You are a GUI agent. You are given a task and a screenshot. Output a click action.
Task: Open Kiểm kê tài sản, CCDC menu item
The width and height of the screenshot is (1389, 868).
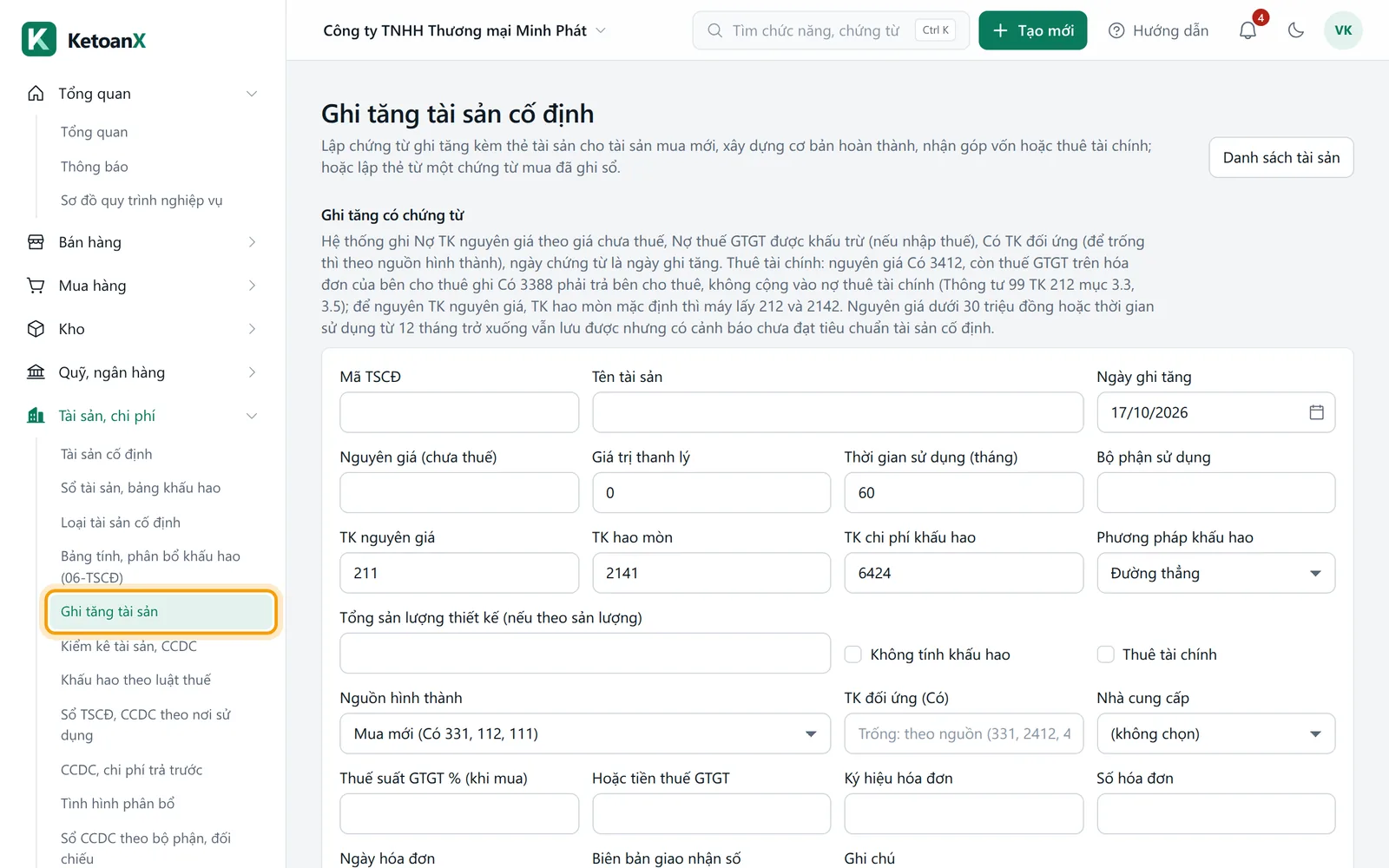click(128, 646)
